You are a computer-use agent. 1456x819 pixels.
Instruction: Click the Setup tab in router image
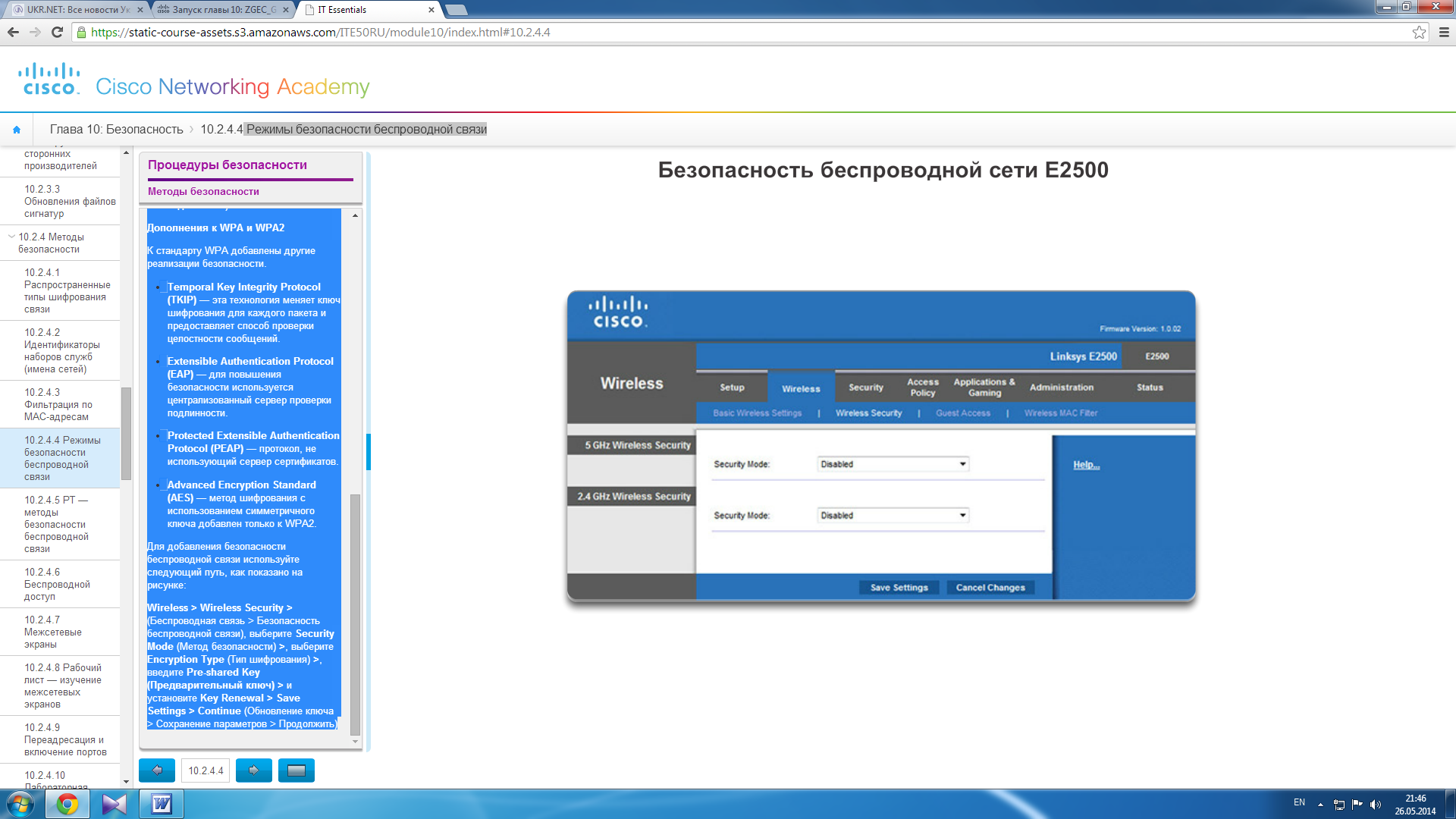[732, 388]
